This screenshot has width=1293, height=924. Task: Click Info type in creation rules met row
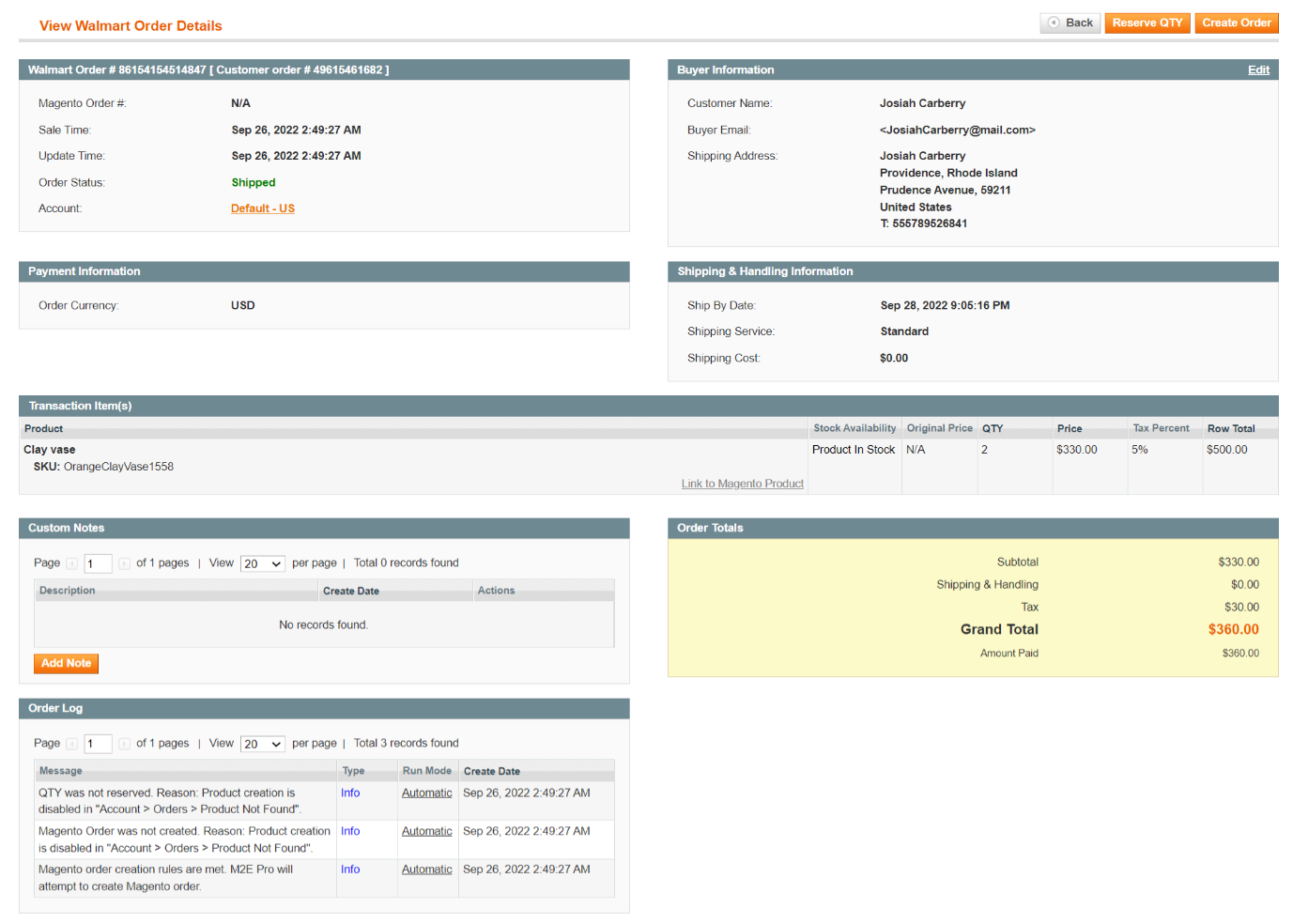coord(350,870)
